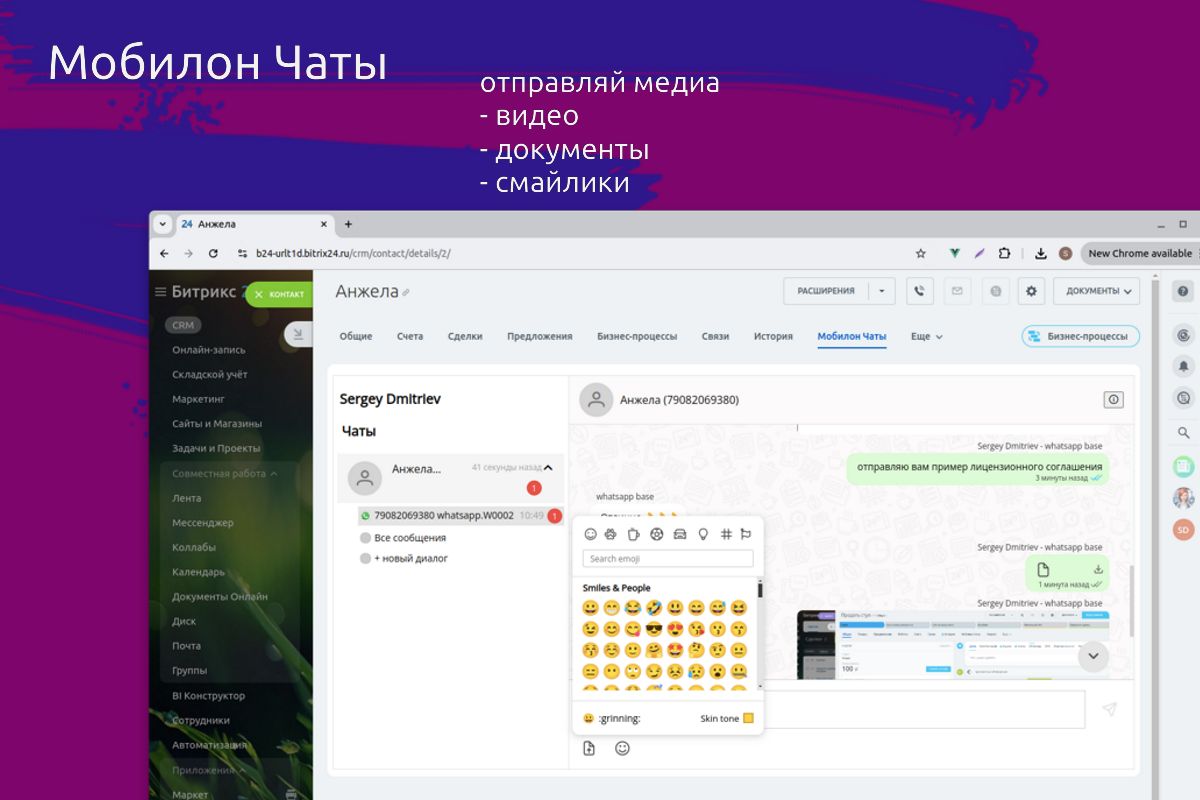Click the Chrome address bar URL
This screenshot has height=800, width=1200.
tap(353, 253)
